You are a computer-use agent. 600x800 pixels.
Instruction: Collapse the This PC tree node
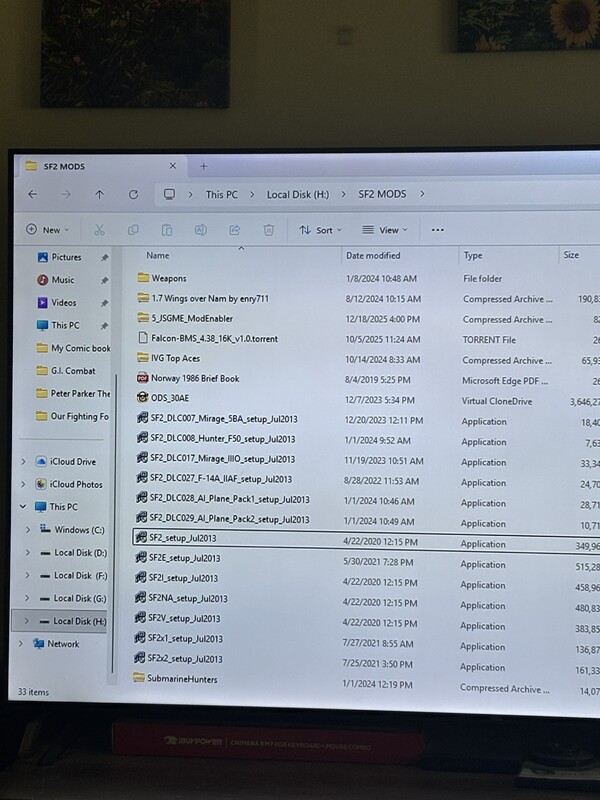click(23, 507)
